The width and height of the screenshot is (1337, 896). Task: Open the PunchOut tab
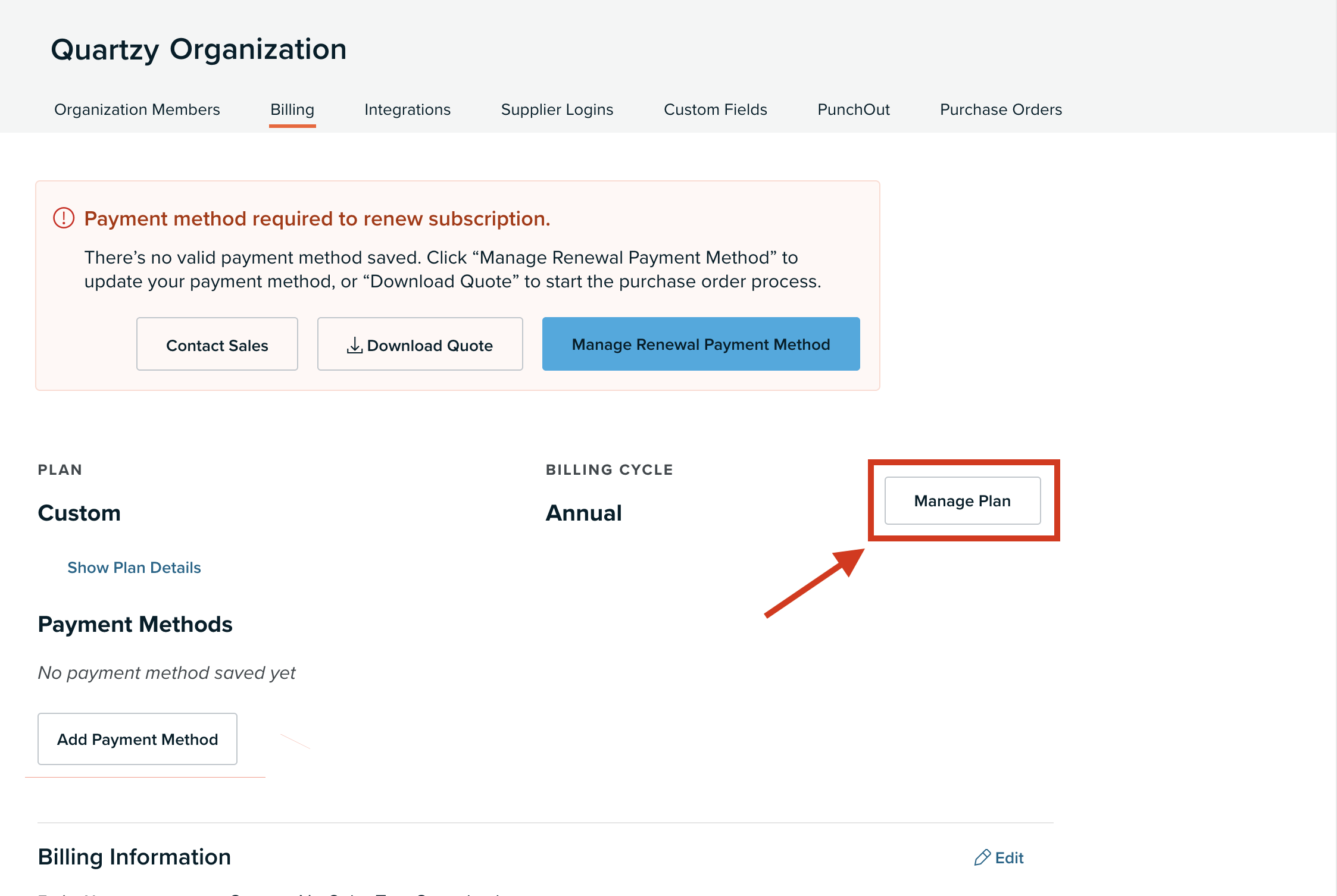854,109
